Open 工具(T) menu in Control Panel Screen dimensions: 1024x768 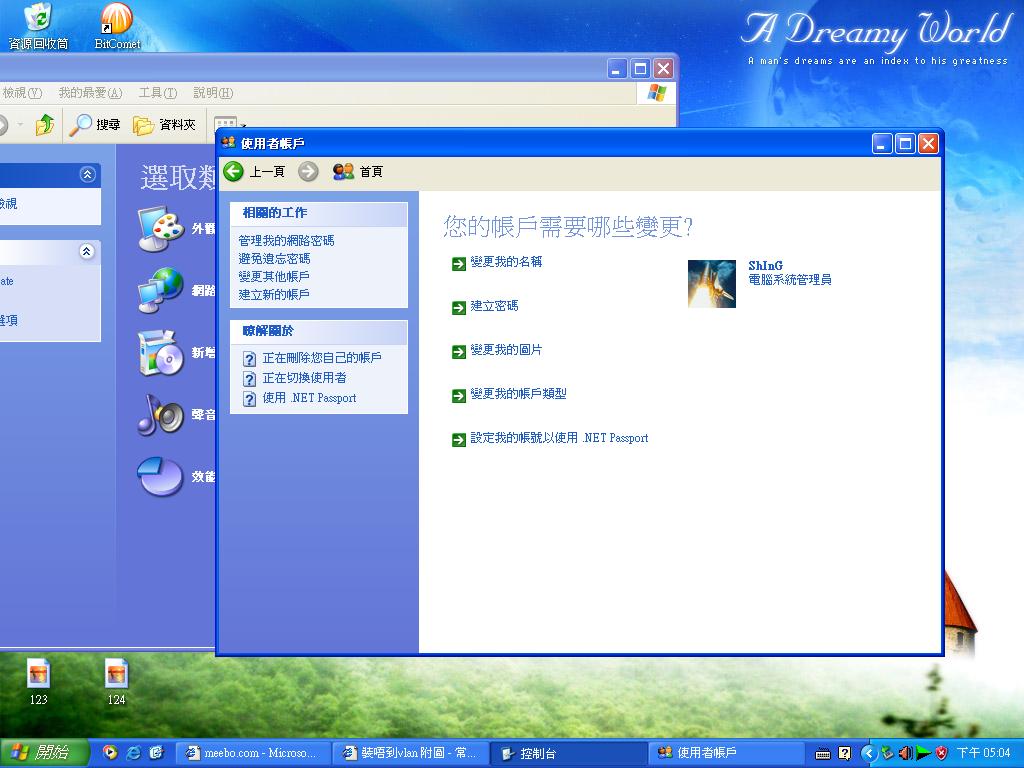point(157,93)
